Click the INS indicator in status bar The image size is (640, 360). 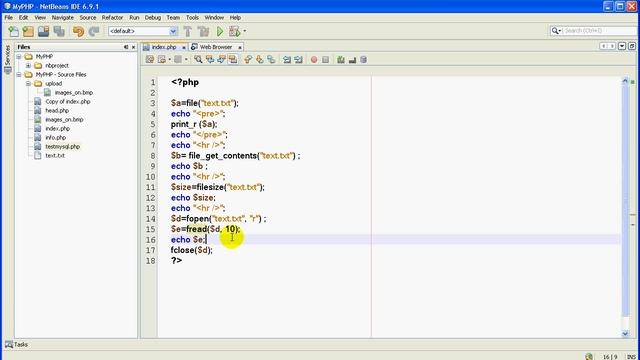pyautogui.click(x=631, y=357)
